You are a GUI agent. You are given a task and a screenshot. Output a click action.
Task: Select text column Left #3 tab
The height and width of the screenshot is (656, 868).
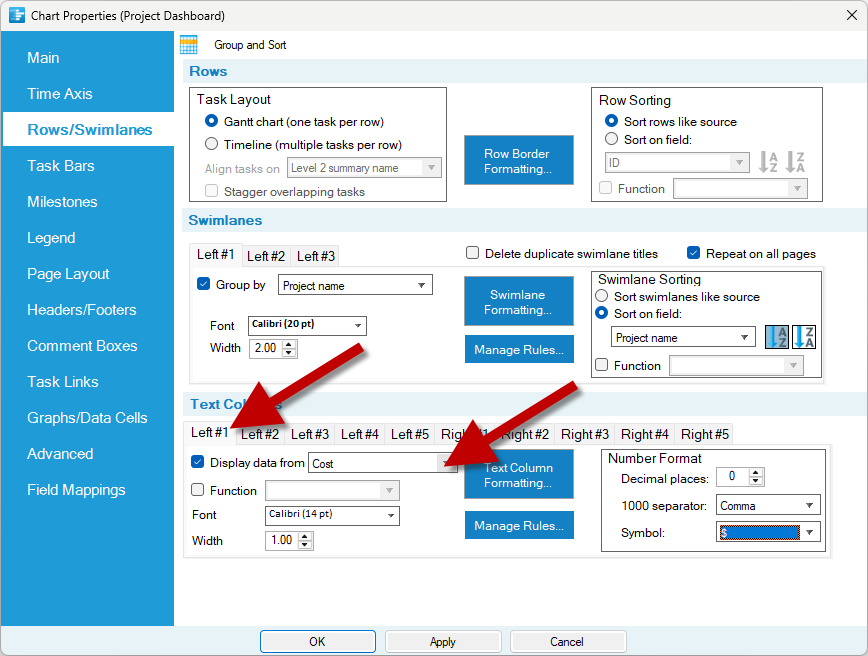coord(309,434)
